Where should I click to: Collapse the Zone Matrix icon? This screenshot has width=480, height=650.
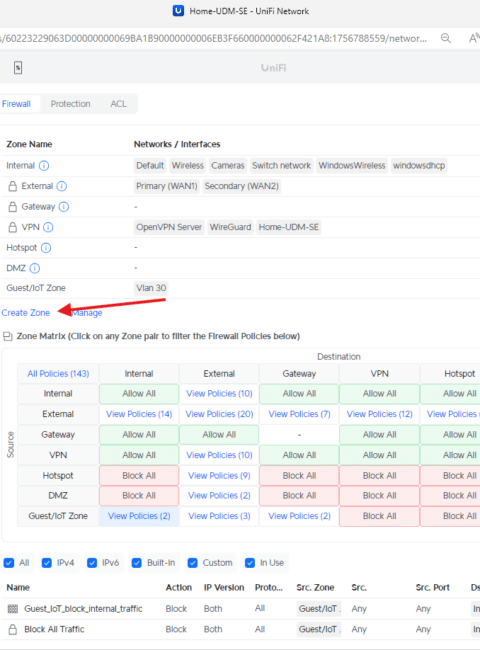click(x=7, y=336)
